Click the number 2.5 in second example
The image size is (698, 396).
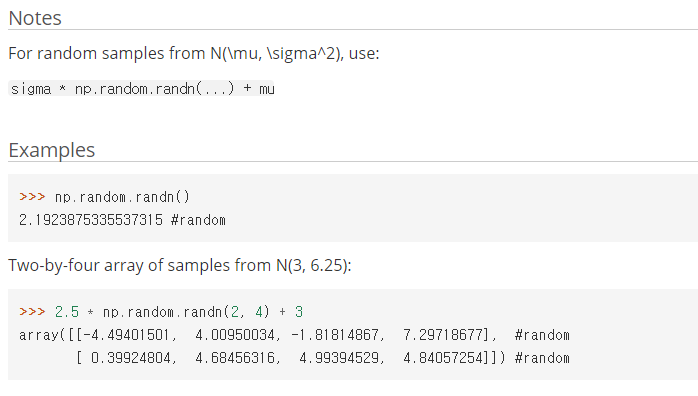[x=67, y=312]
